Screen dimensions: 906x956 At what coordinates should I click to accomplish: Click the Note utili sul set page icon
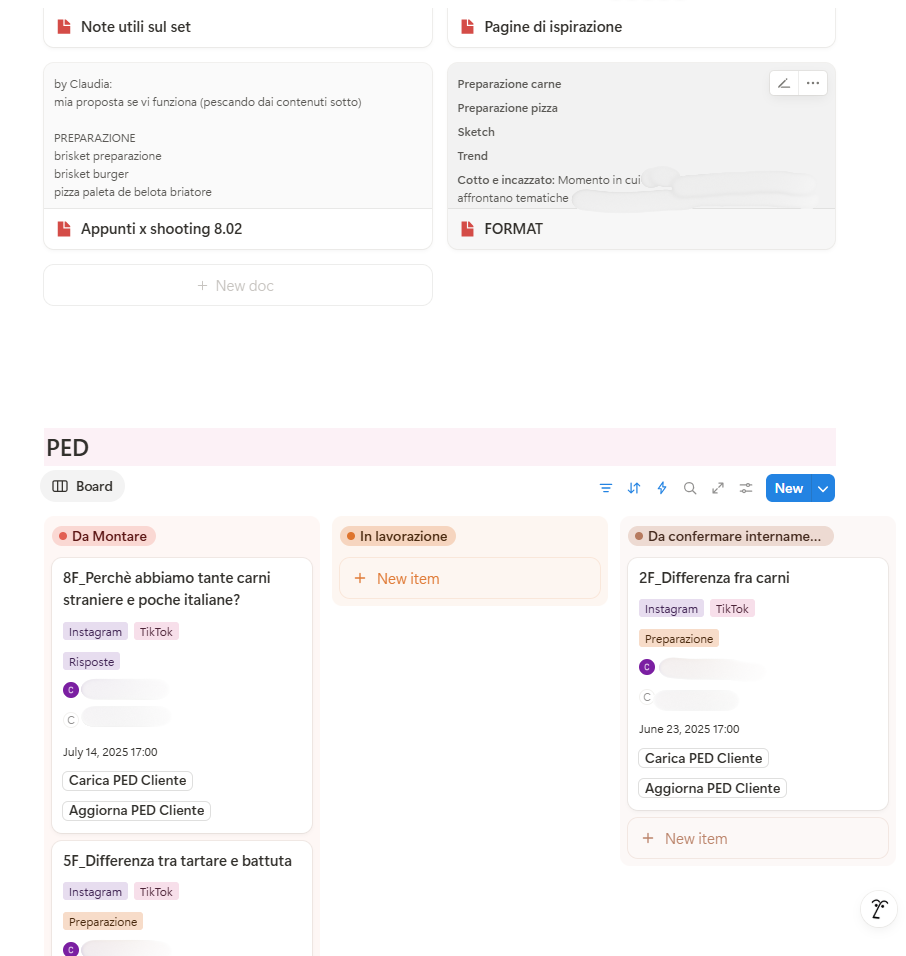coord(64,27)
